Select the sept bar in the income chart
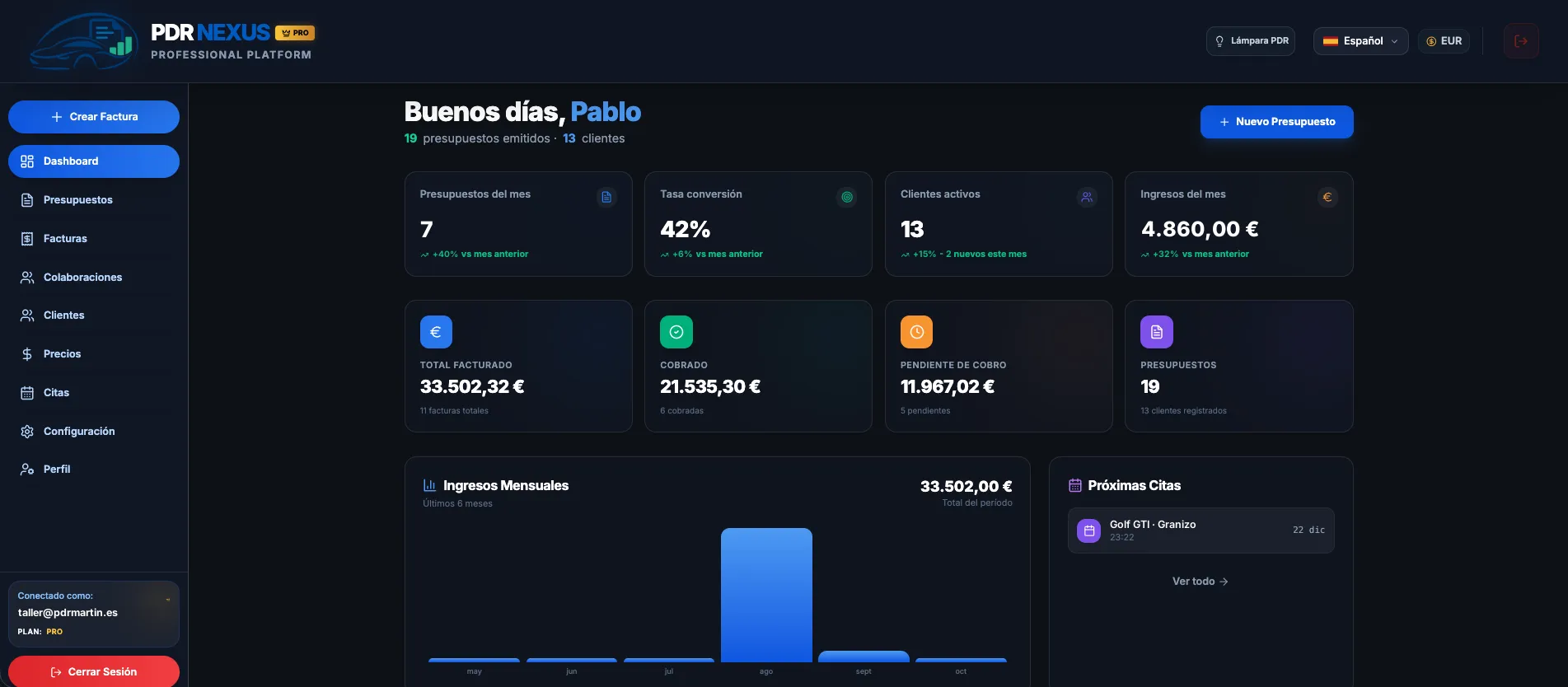The image size is (1568, 687). [864, 657]
